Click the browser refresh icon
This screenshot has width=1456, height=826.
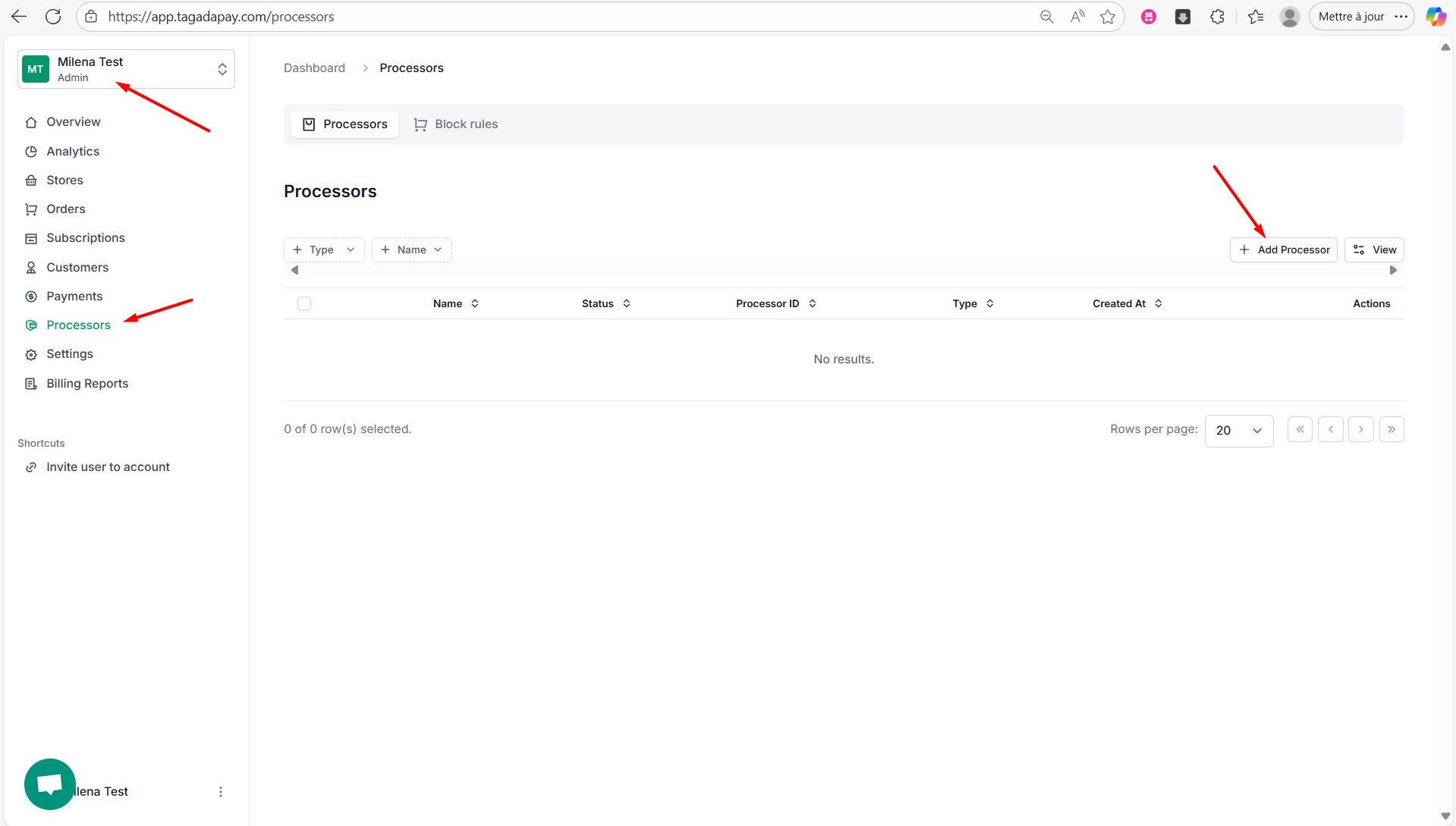53,17
